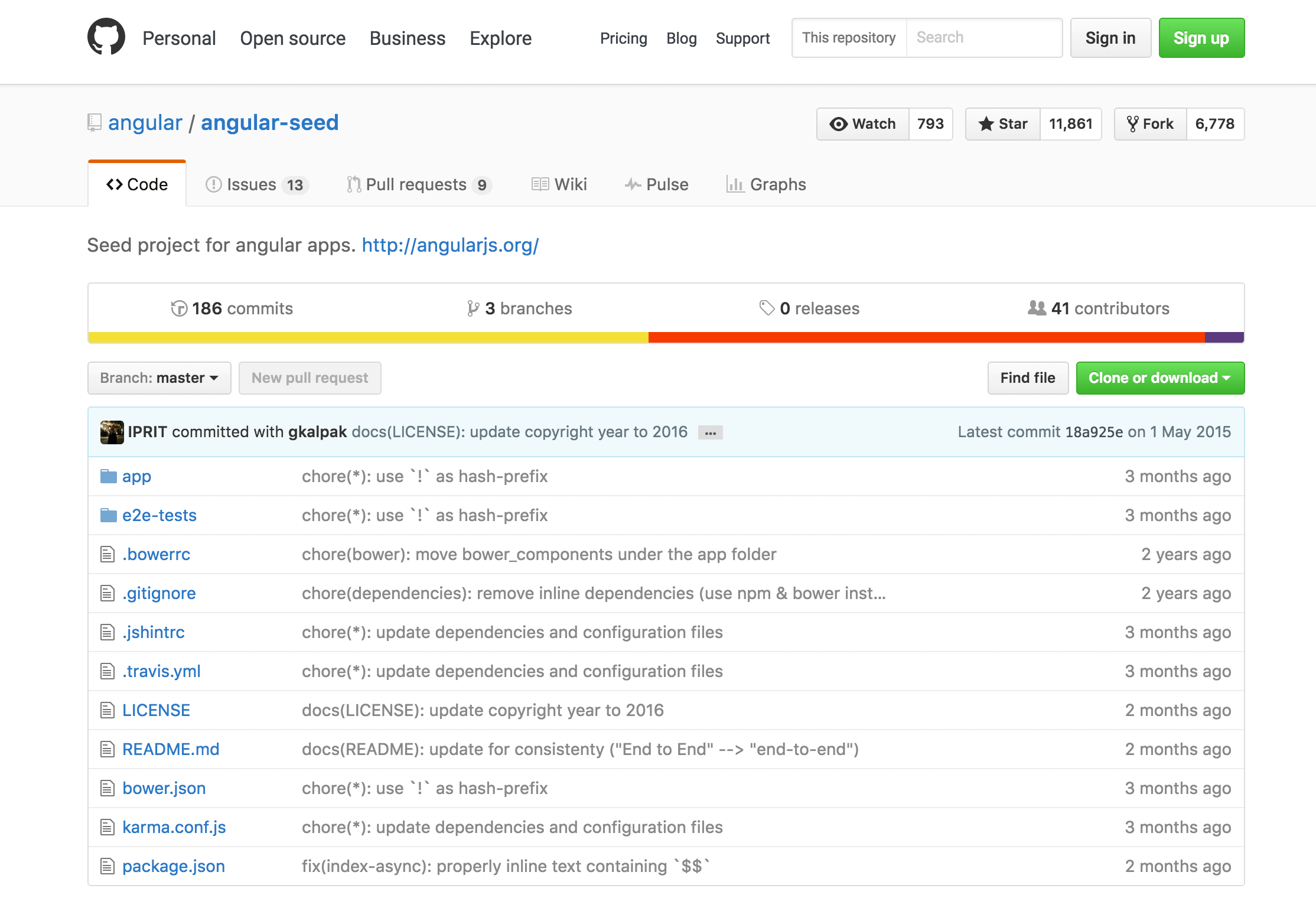Go to the Support page
Image resolution: width=1316 pixels, height=898 pixels.
pos(743,38)
